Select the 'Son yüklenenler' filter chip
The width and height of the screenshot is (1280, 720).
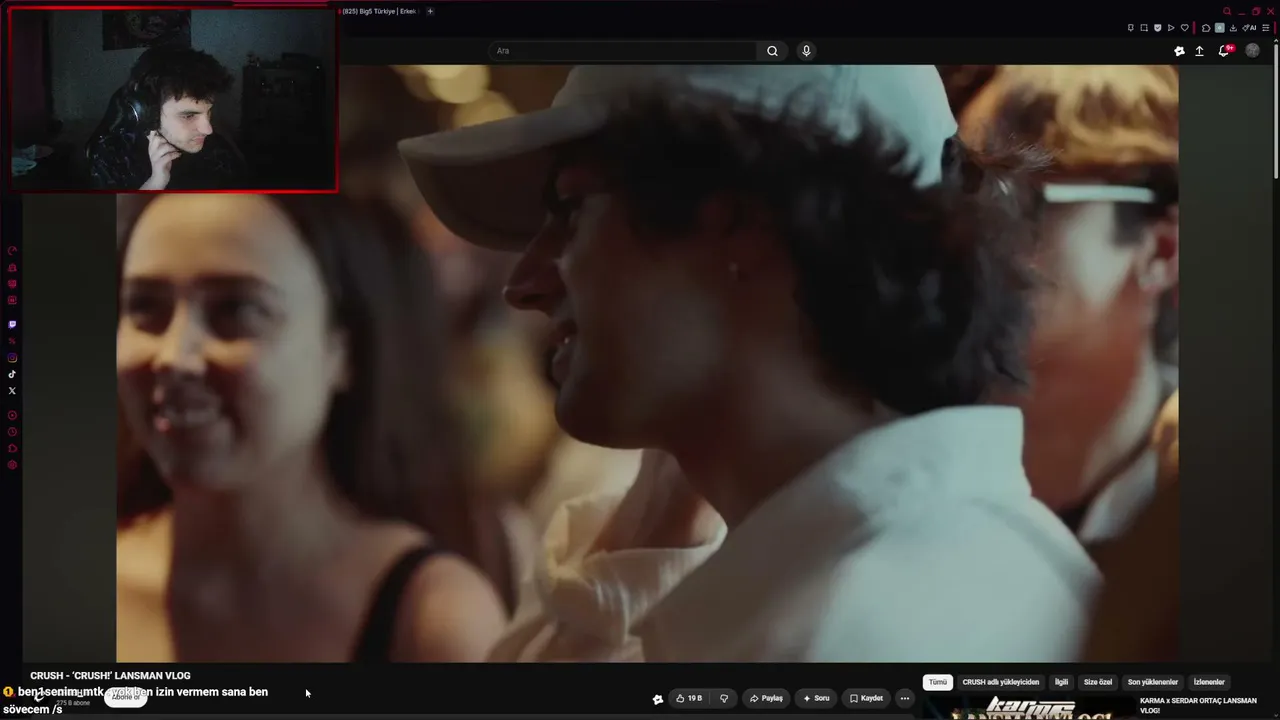pos(1153,682)
